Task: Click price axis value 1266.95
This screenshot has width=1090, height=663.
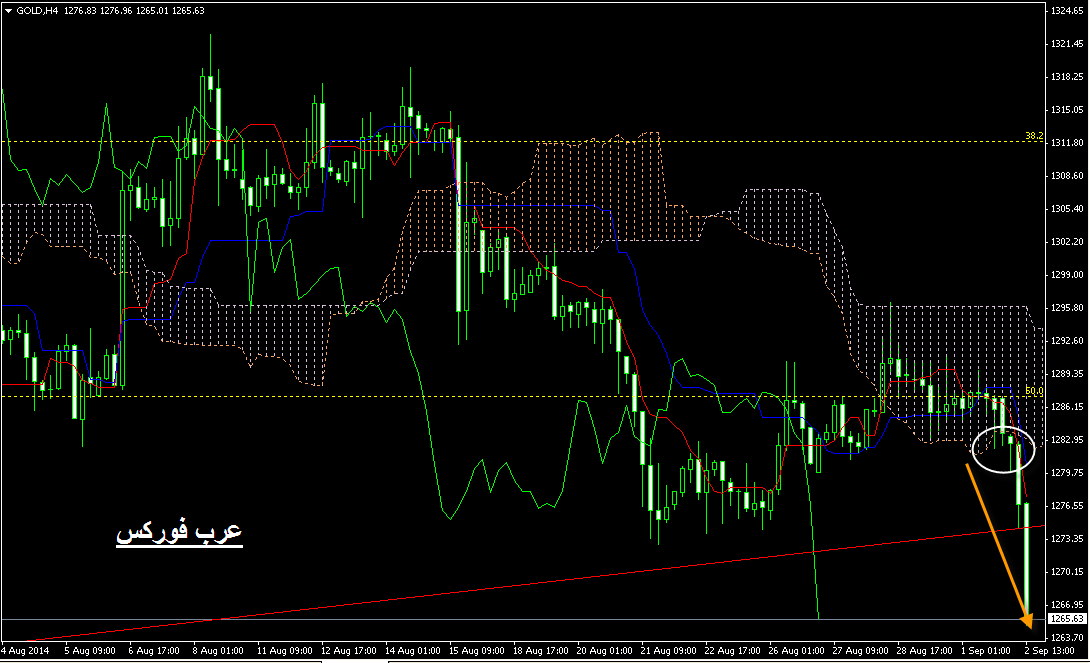Action: point(1067,605)
